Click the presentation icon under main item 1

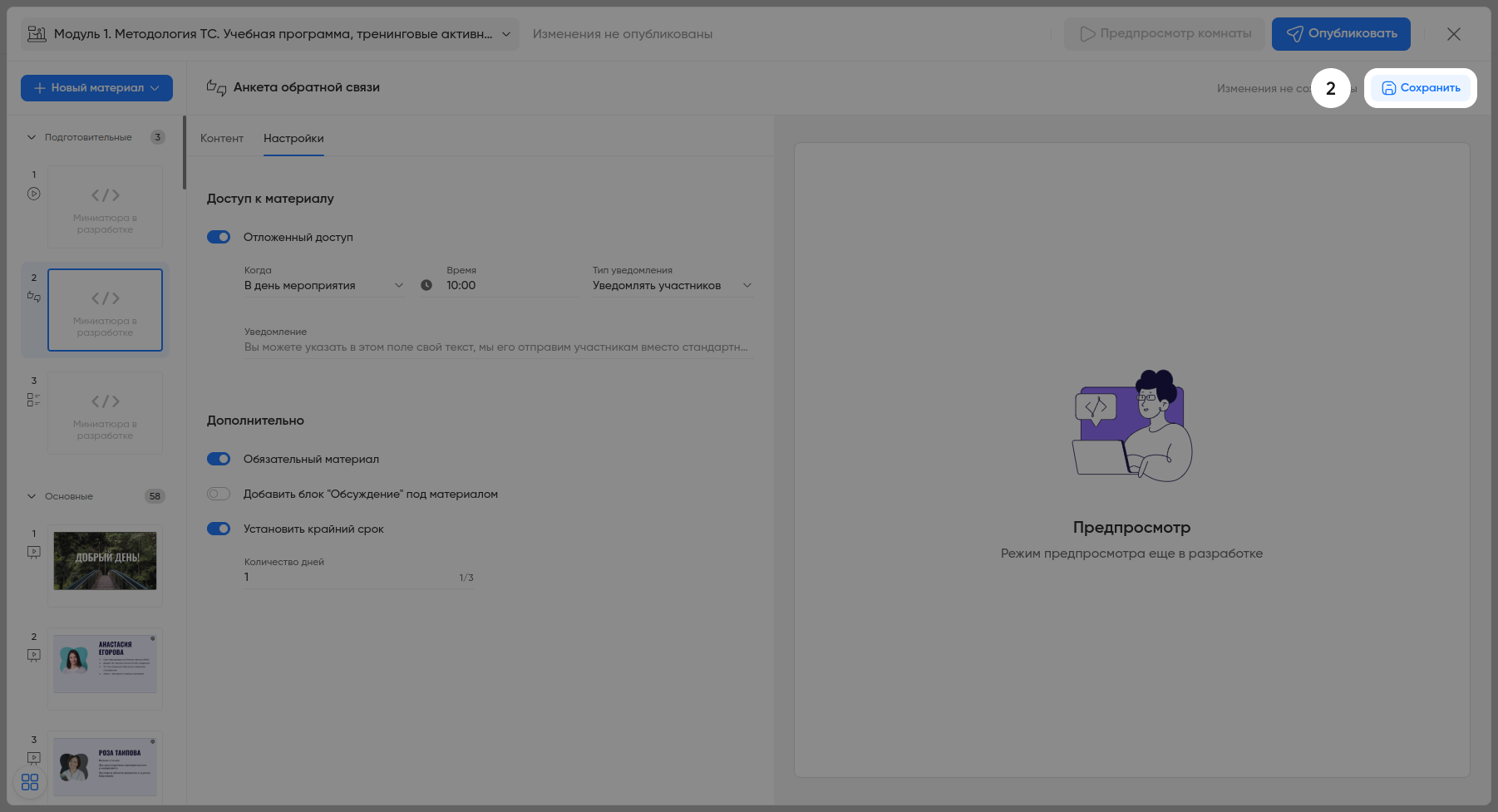click(x=33, y=552)
